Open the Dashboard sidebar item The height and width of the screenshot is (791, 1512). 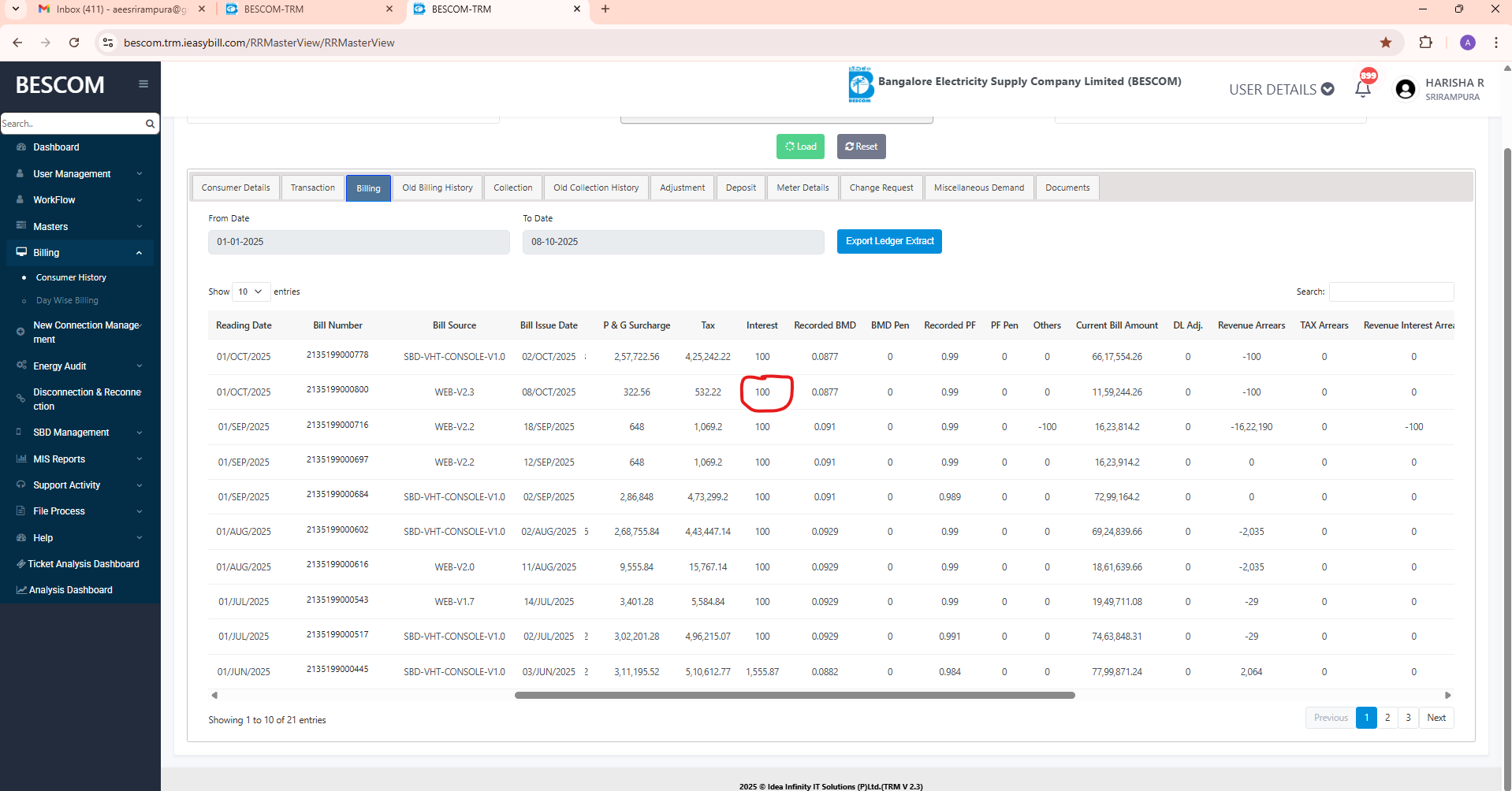tap(56, 147)
